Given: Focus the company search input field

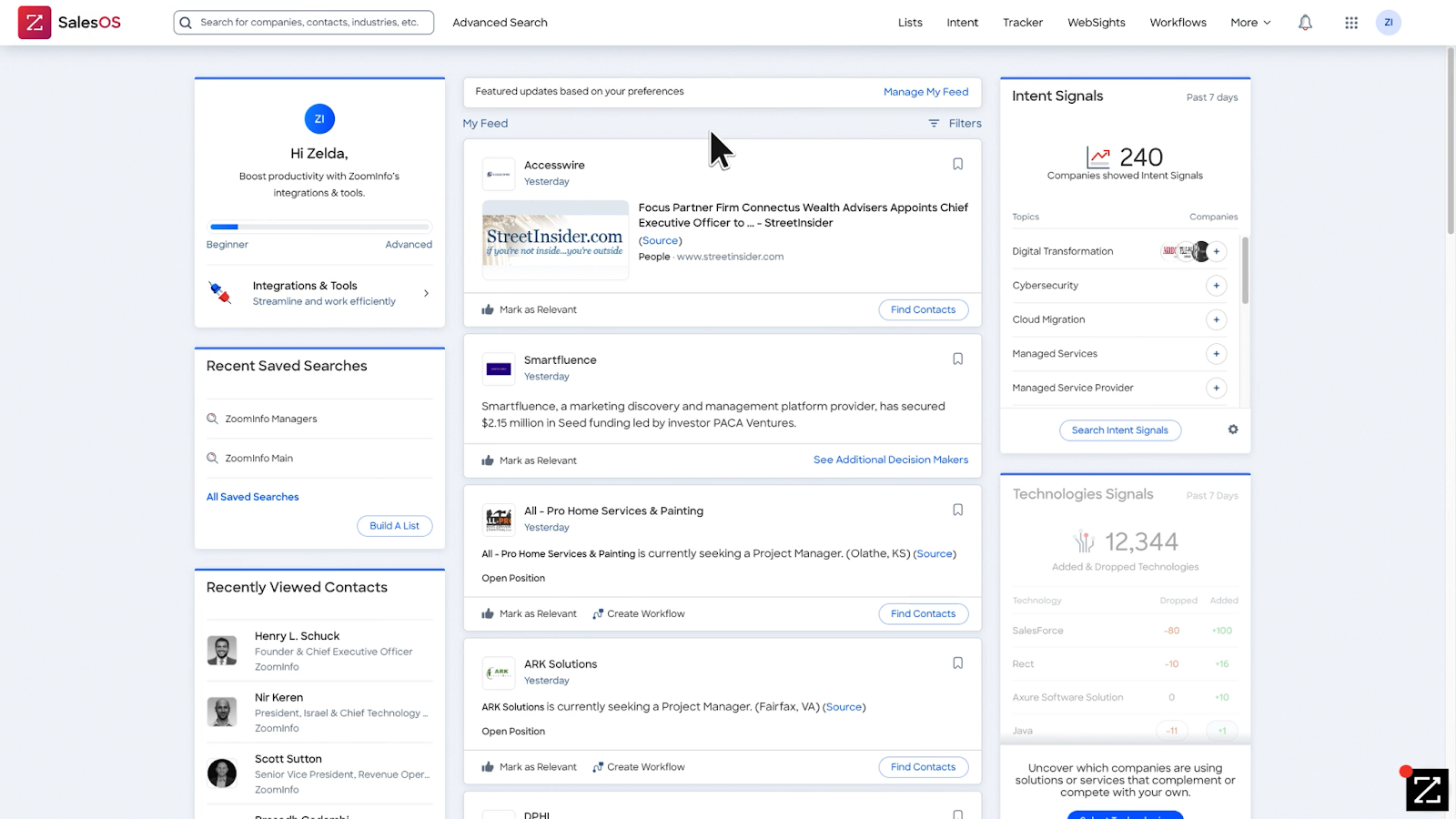Looking at the screenshot, I should coord(303,23).
